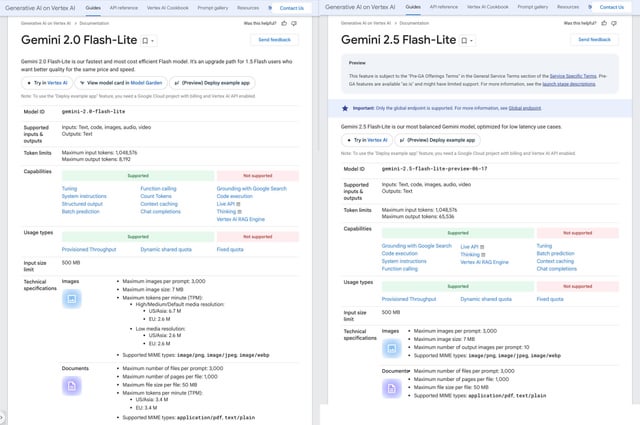The width and height of the screenshot is (640, 425).
Task: Click Documents icon in Gemini 2.5 specifications
Action: [391, 388]
